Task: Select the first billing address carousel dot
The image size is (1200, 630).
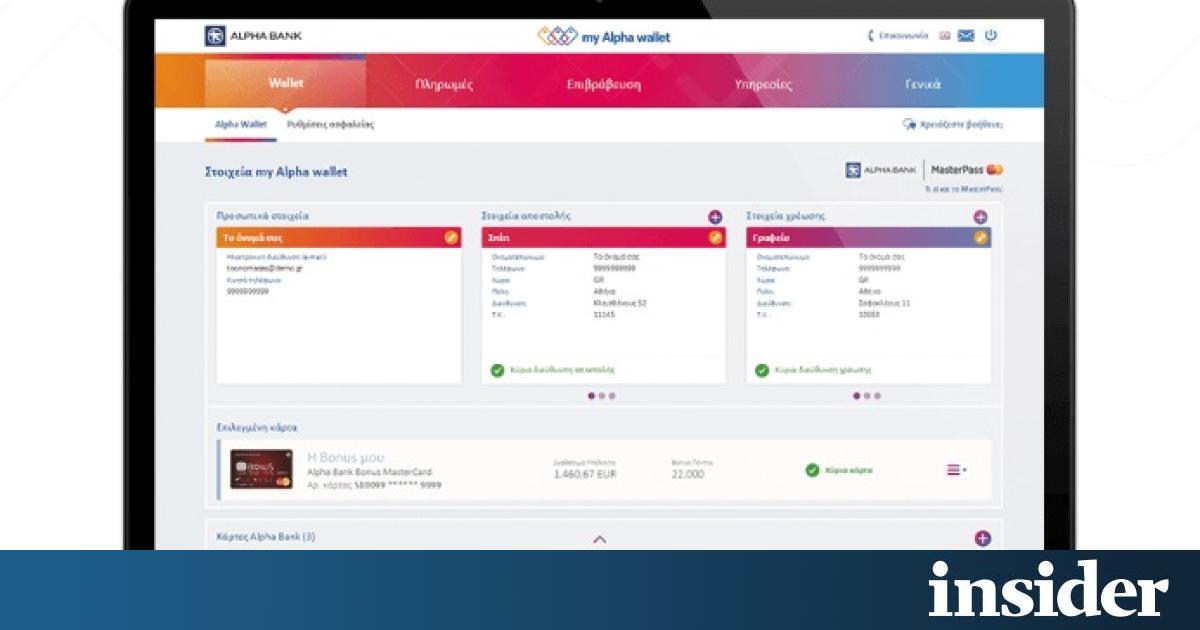Action: pyautogui.click(x=856, y=396)
